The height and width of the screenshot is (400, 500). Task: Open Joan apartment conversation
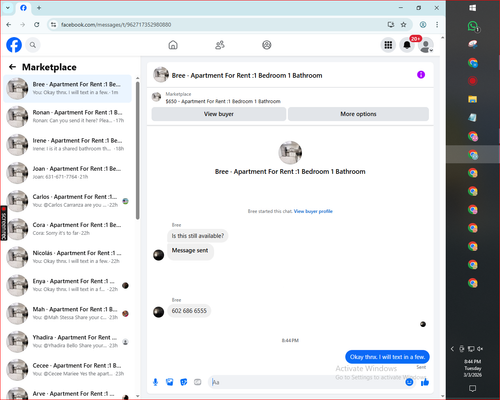tap(68, 173)
